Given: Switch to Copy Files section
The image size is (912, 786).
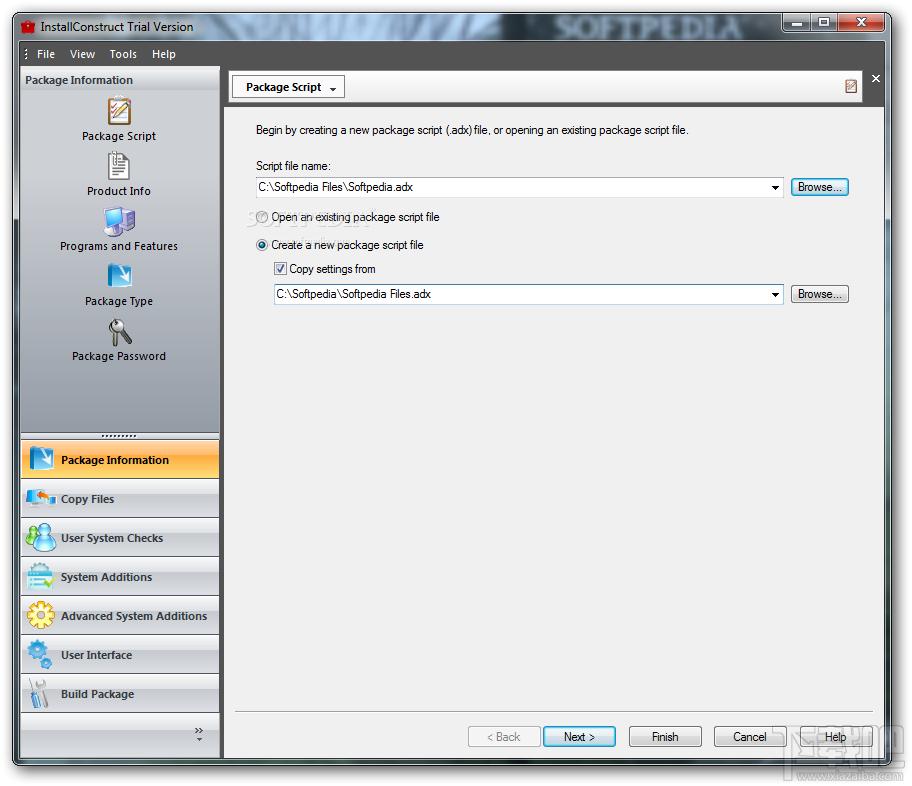Looking at the screenshot, I should pos(120,499).
